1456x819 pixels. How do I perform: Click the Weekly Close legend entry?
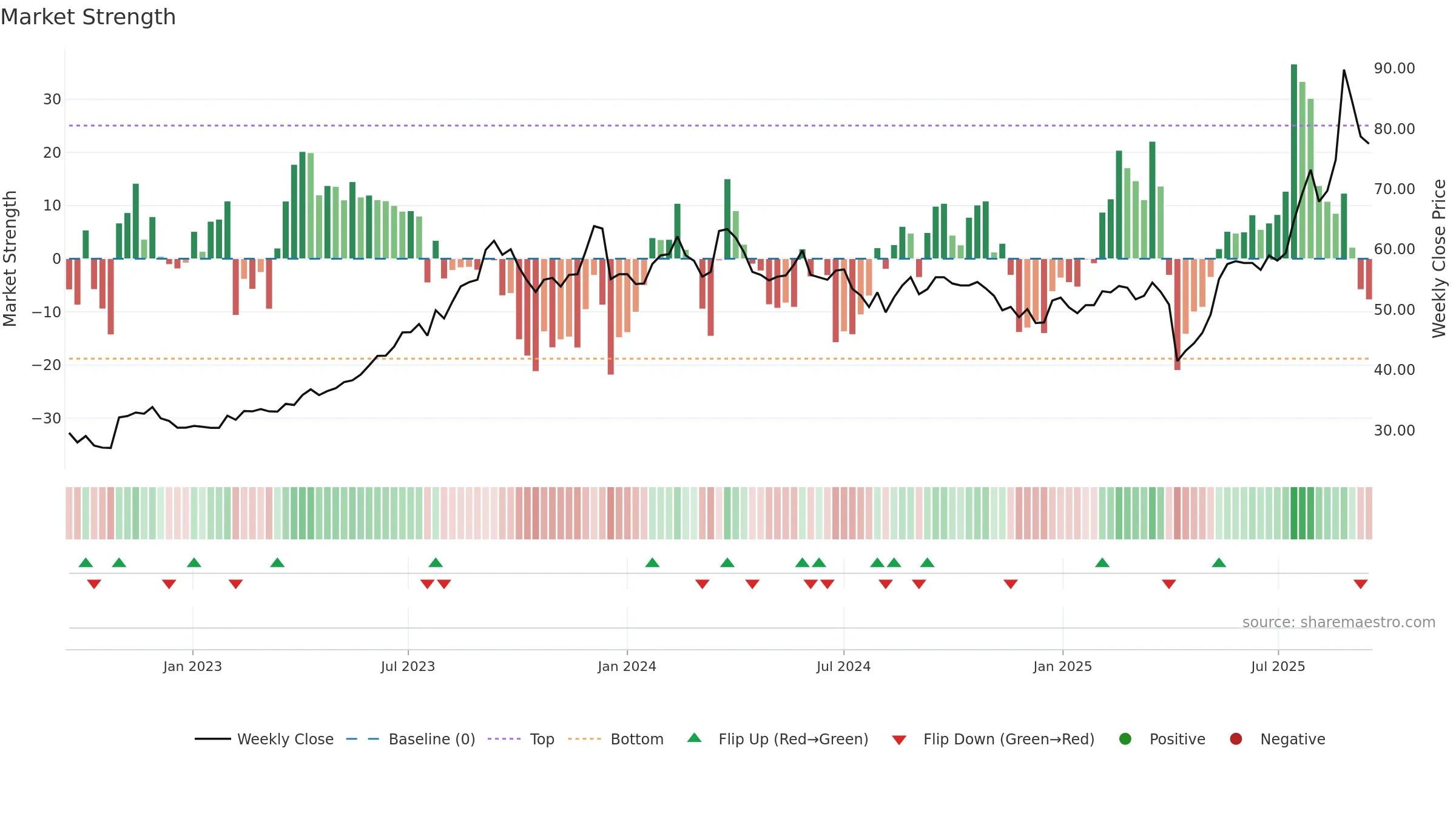click(x=265, y=739)
